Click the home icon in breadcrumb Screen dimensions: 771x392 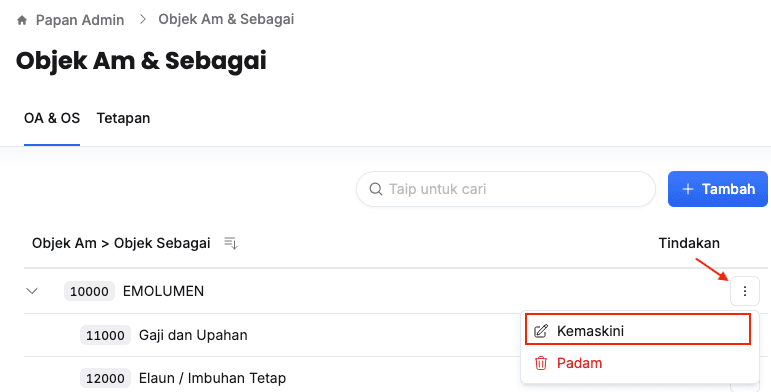(22, 20)
